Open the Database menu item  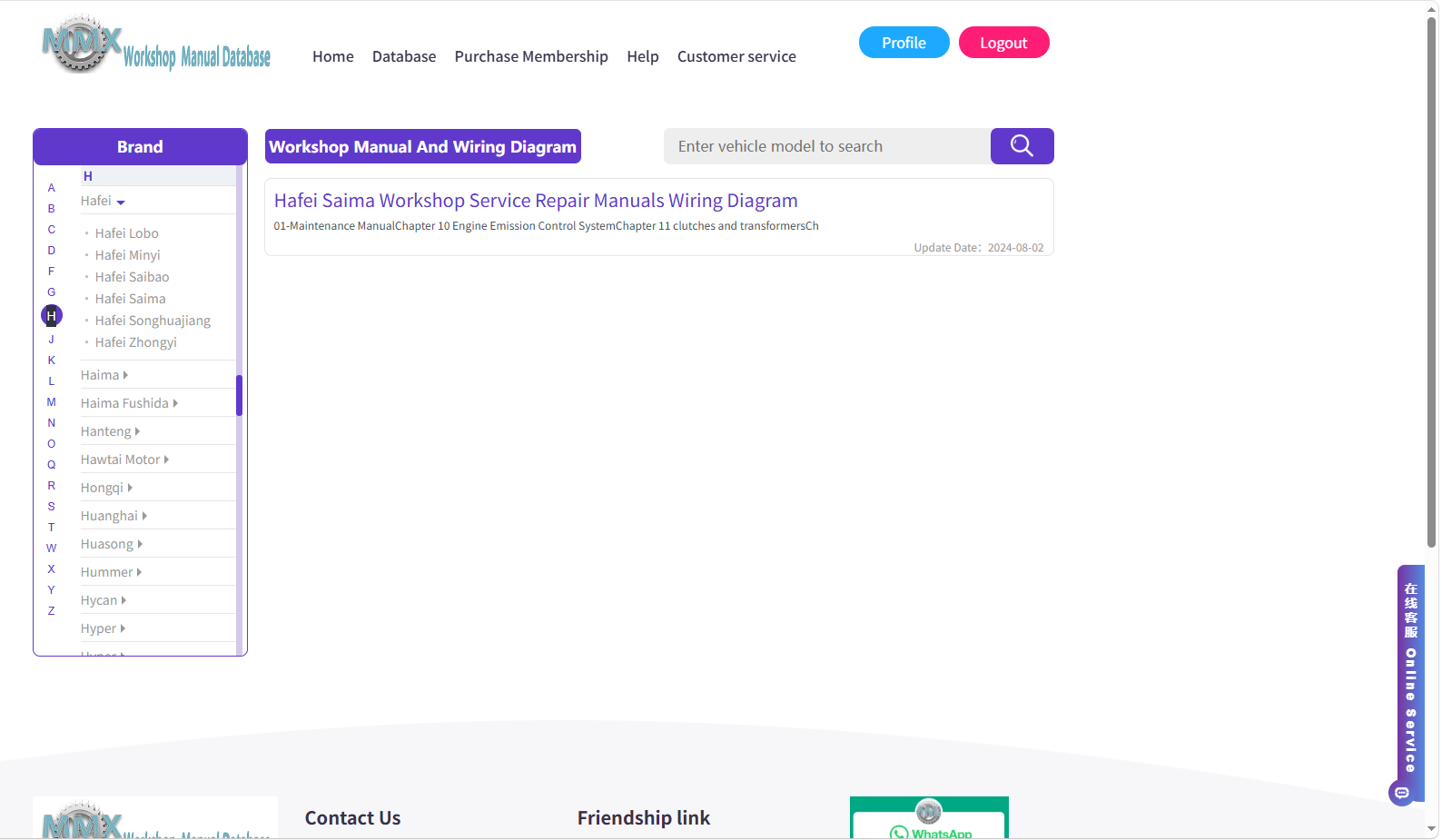(404, 56)
